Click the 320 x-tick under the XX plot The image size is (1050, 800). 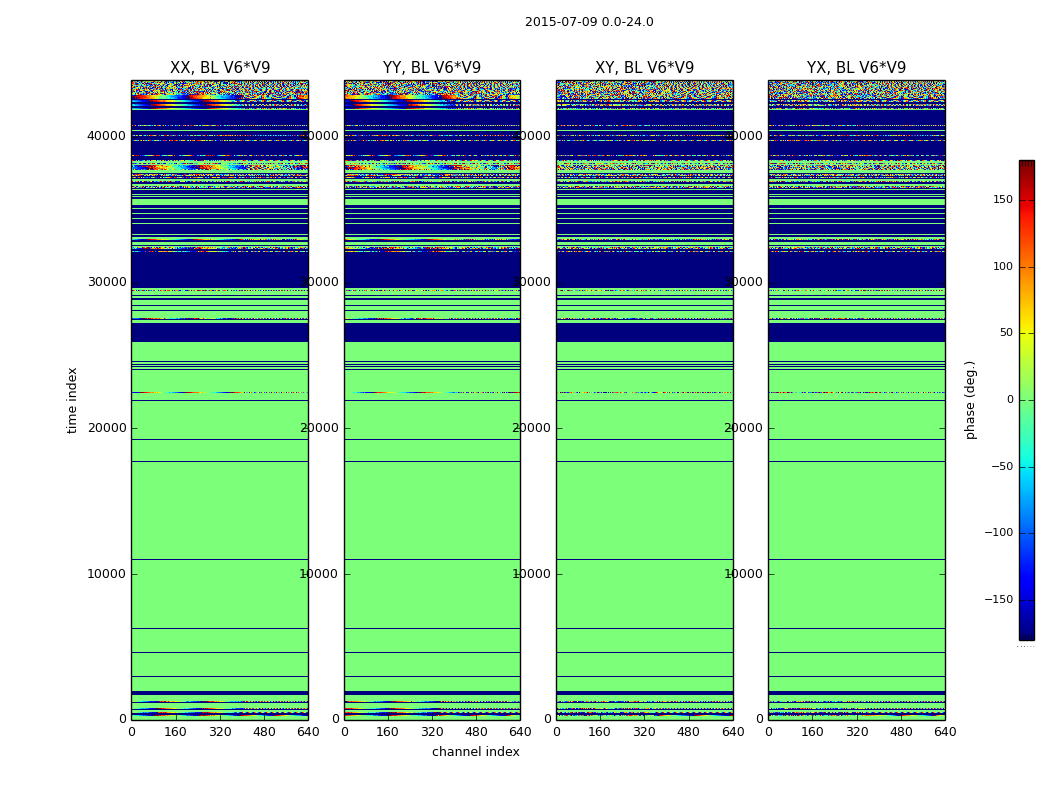click(220, 732)
